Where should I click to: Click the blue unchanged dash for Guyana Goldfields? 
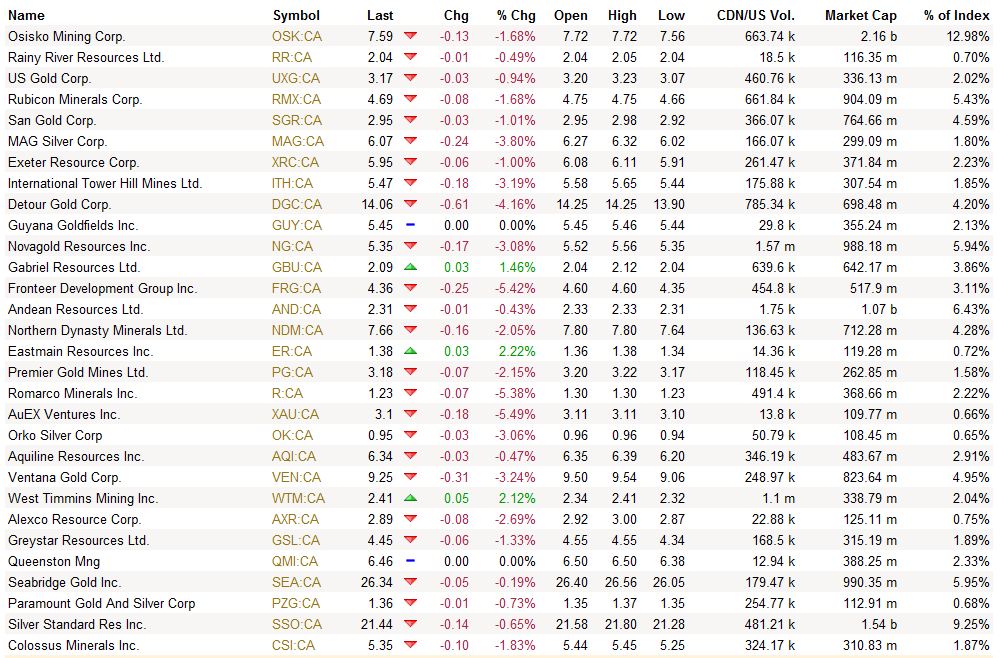410,225
